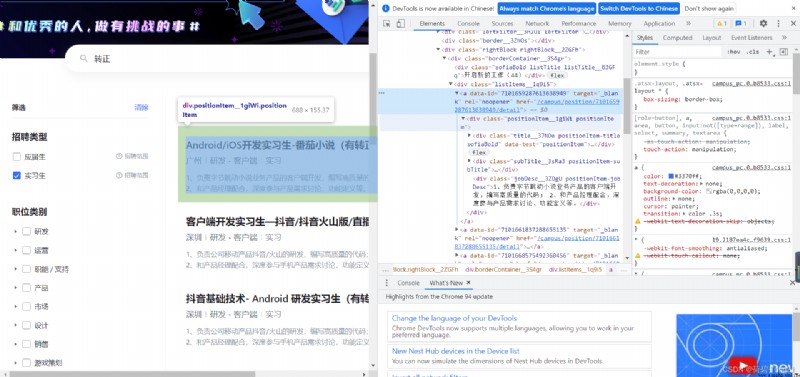Check the 设计 category checkbox
800x377 pixels.
26,325
